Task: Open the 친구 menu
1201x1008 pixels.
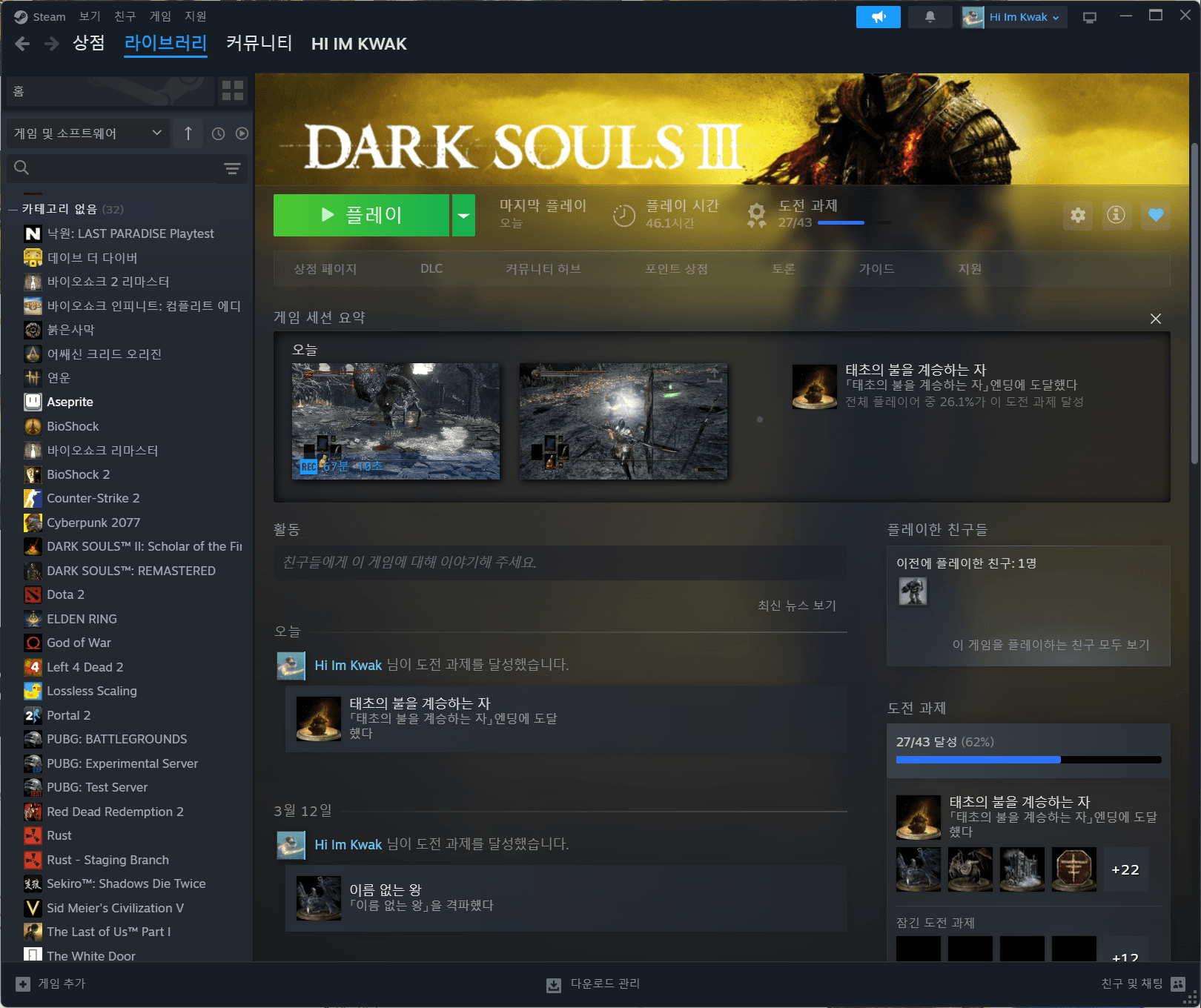Action: [125, 16]
